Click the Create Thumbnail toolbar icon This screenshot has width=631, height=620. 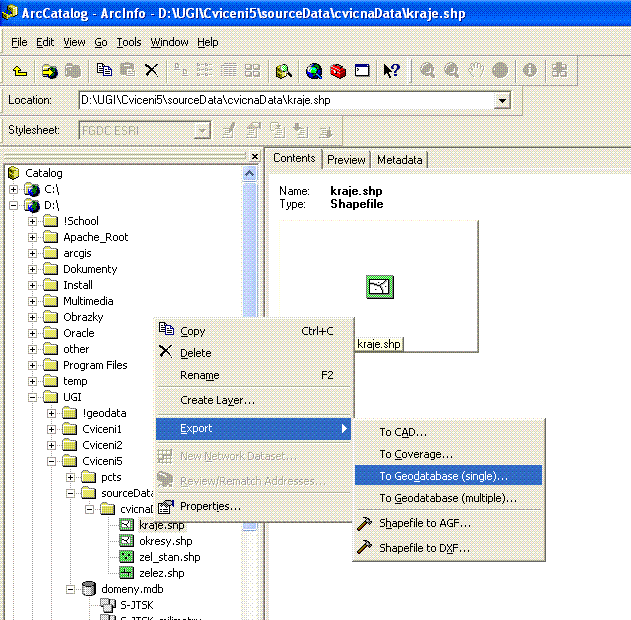(559, 70)
